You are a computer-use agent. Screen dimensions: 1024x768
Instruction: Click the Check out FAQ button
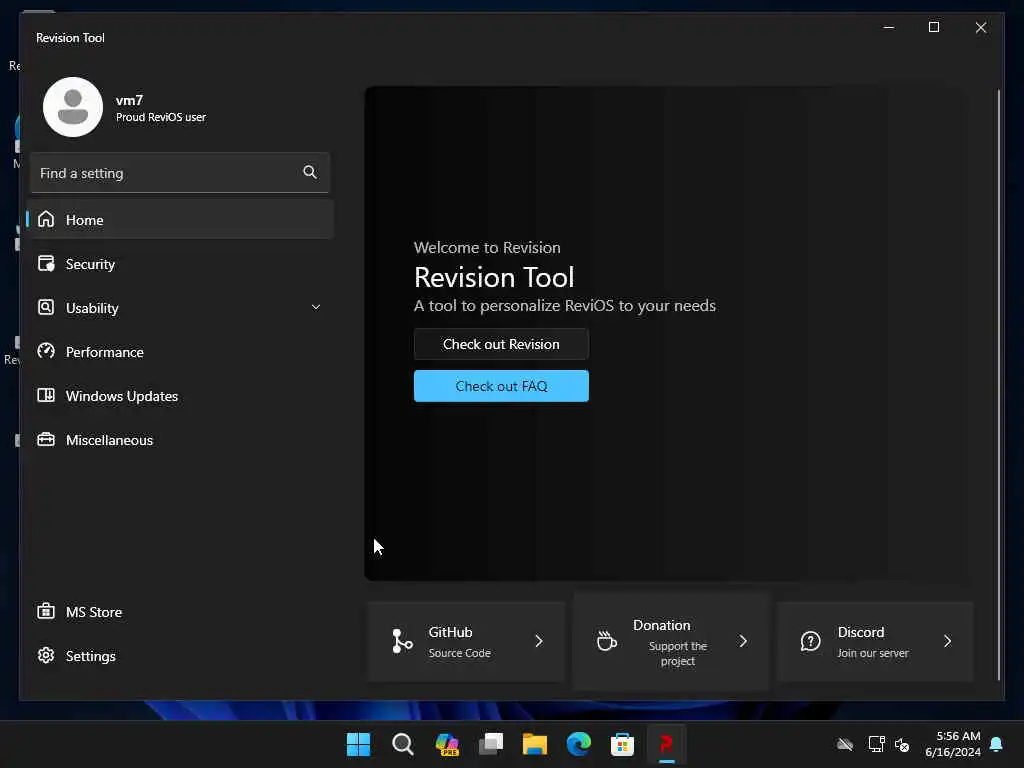(x=501, y=386)
